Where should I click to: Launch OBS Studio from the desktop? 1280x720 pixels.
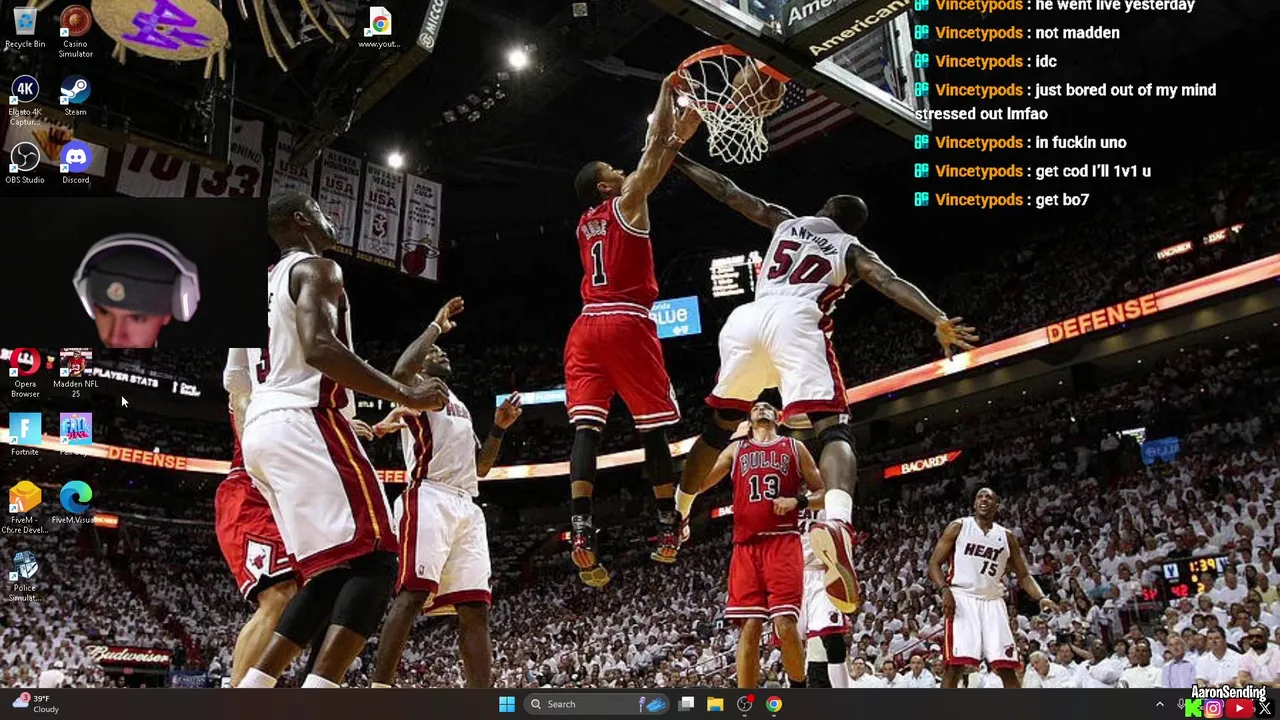(x=25, y=164)
